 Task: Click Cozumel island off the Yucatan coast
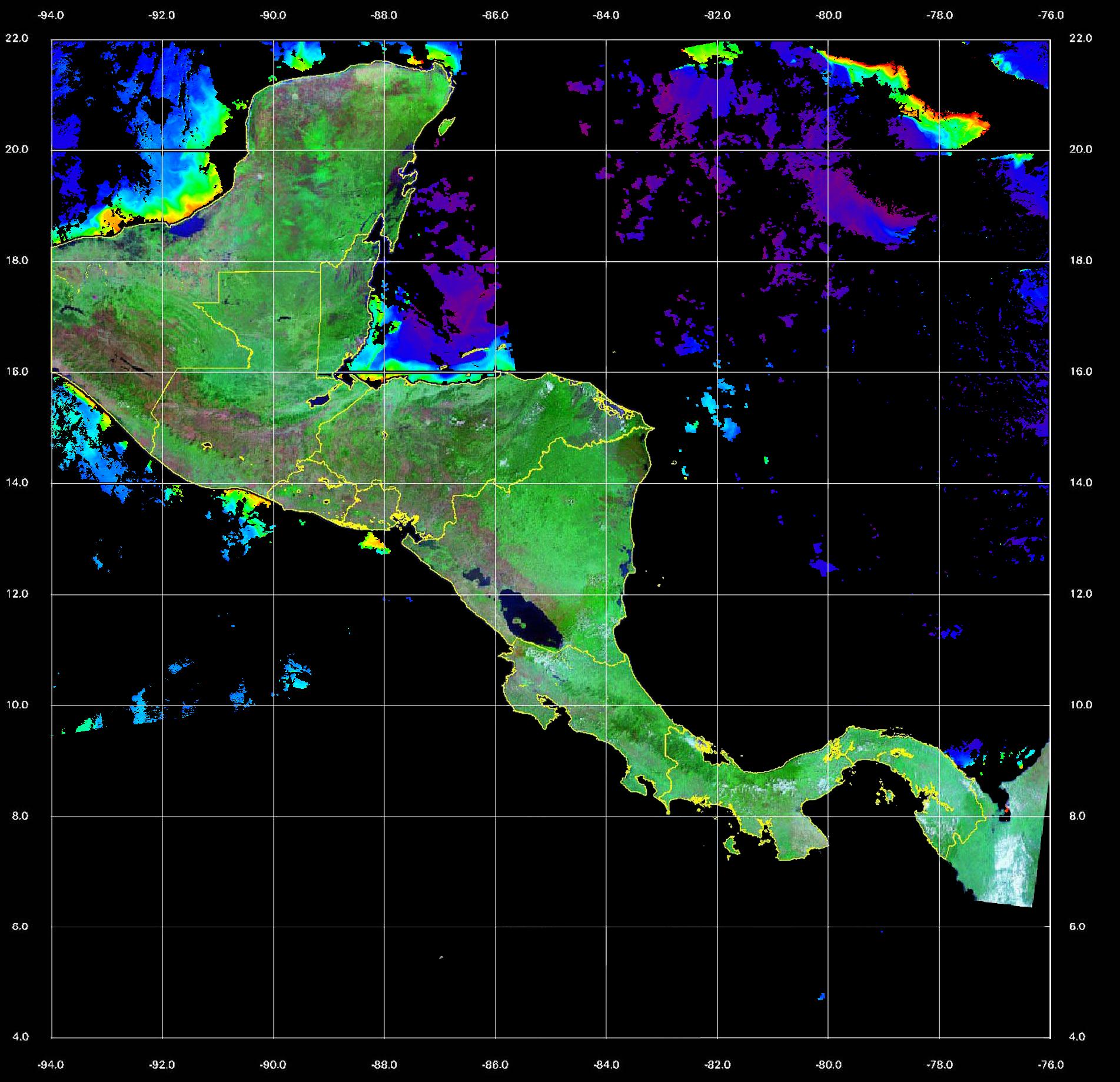[x=446, y=125]
